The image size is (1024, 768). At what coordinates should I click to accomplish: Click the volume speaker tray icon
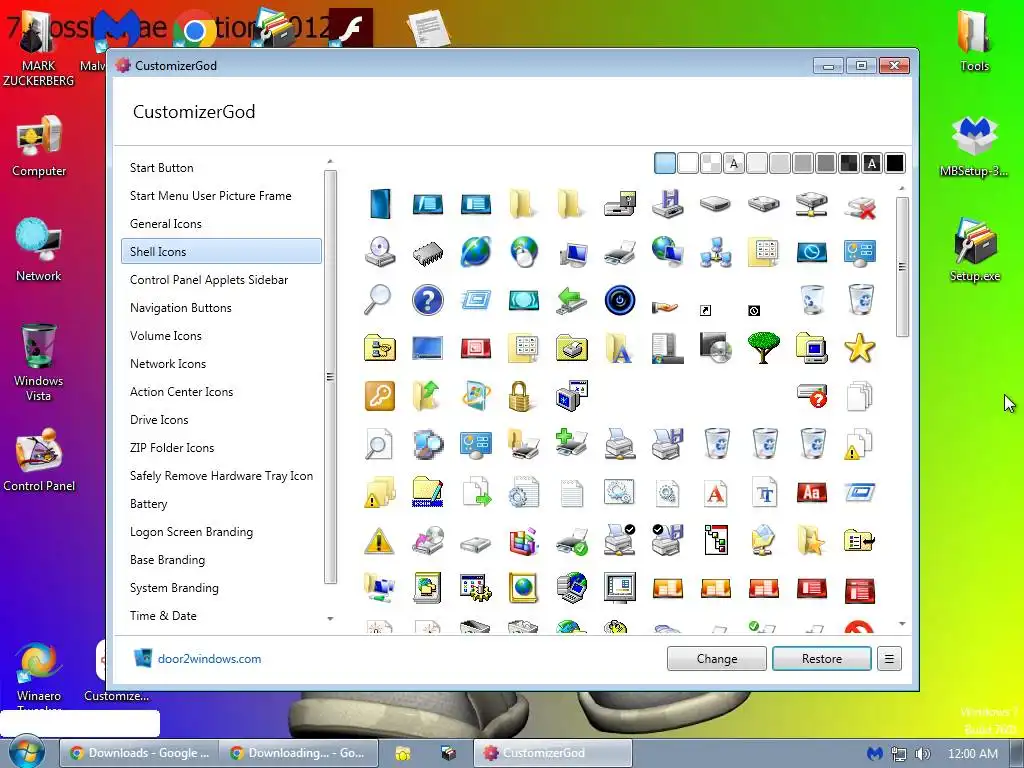click(922, 754)
